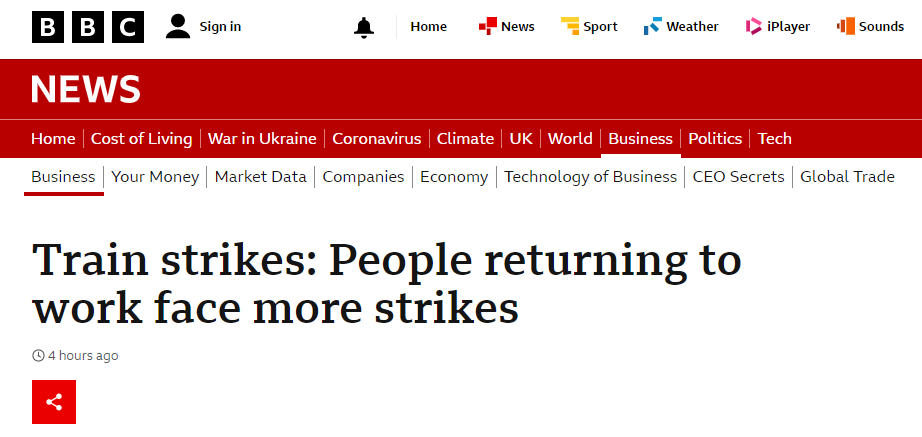Click the News icon in top bar
The width and height of the screenshot is (922, 437).
point(487,26)
